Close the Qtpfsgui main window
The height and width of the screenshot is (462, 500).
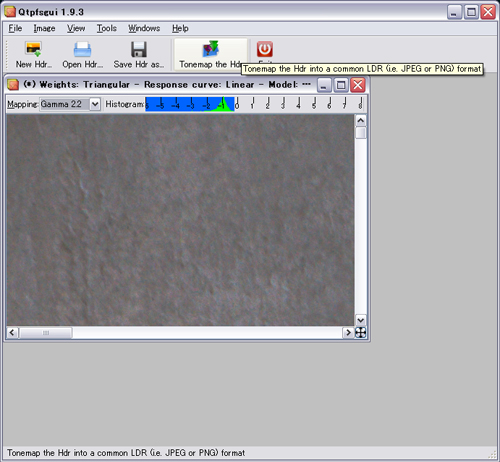click(488, 12)
